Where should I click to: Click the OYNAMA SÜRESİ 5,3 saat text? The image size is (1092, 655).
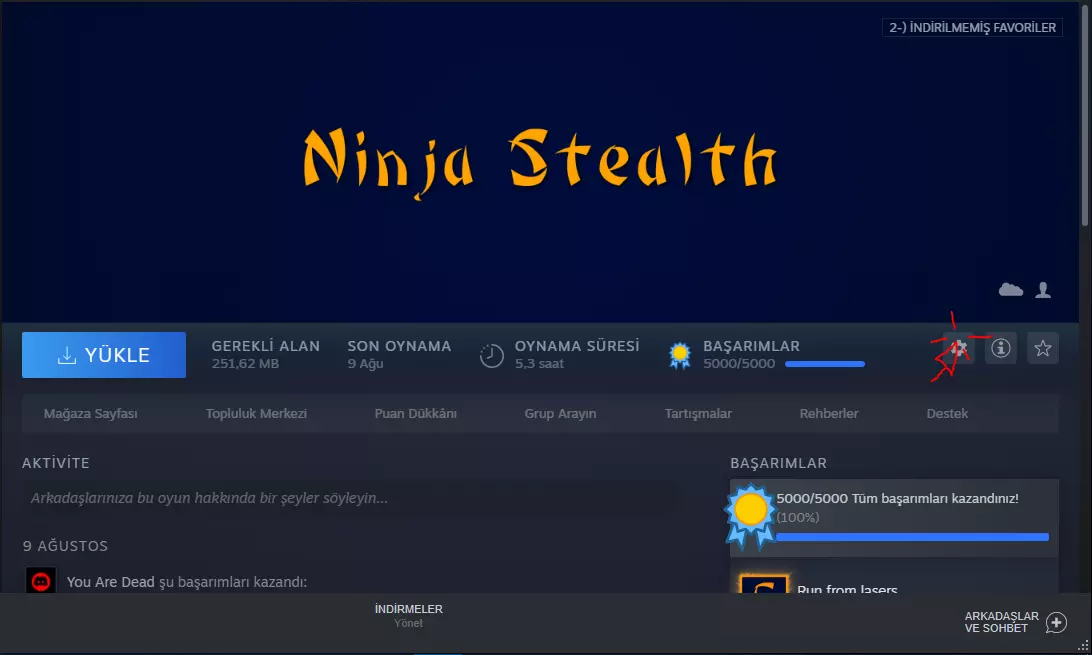pyautogui.click(x=577, y=355)
